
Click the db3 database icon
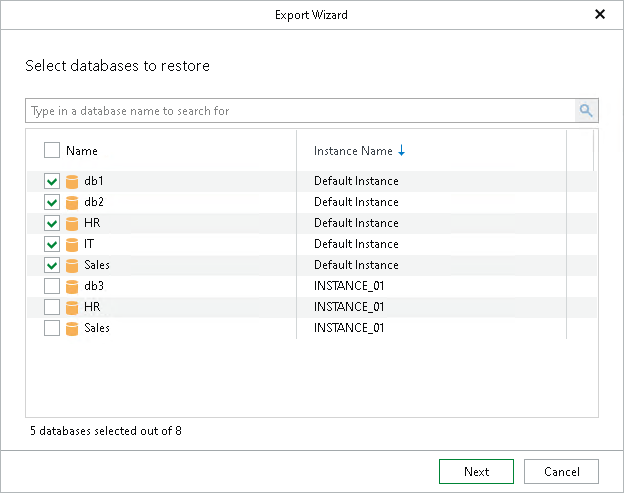(72, 286)
